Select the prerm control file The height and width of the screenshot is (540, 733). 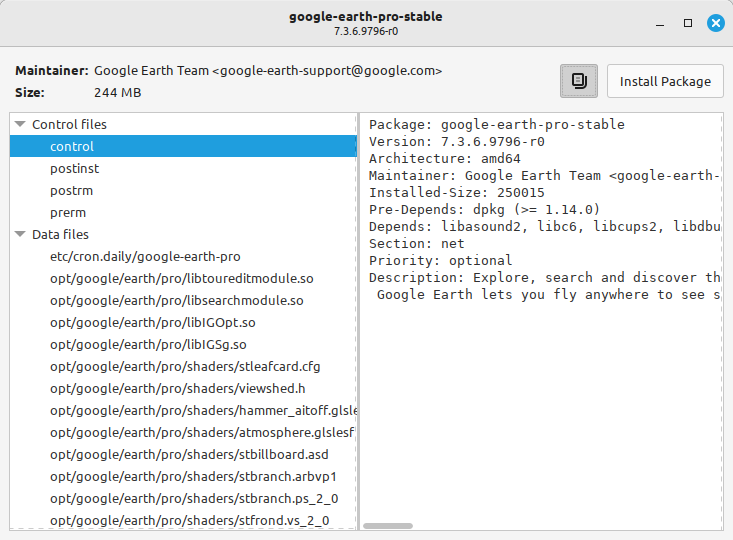(183, 212)
